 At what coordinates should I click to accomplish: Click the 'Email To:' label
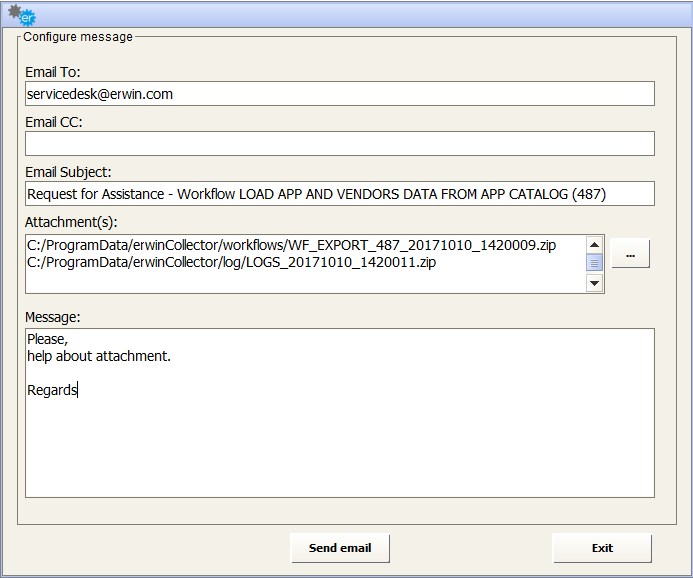click(x=53, y=72)
